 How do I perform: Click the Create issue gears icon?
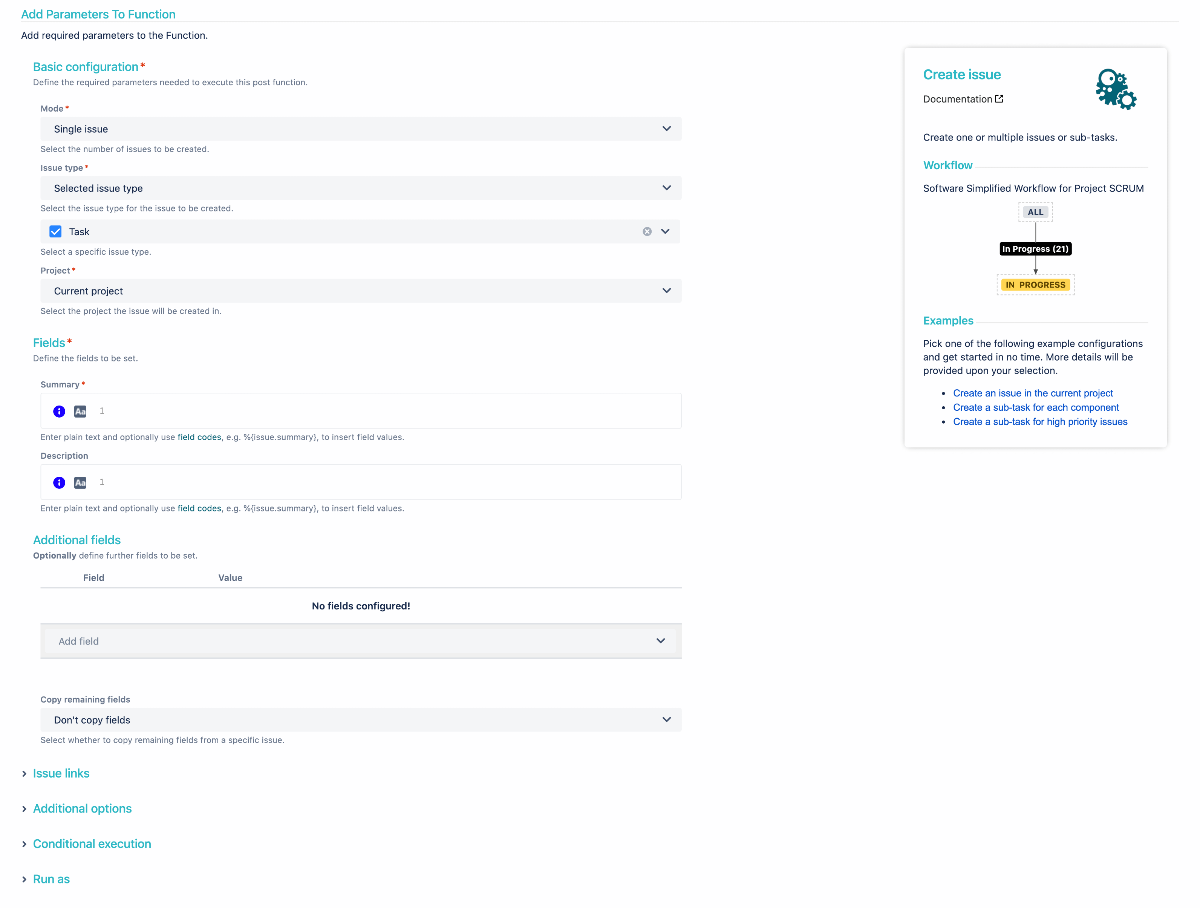coord(1116,89)
